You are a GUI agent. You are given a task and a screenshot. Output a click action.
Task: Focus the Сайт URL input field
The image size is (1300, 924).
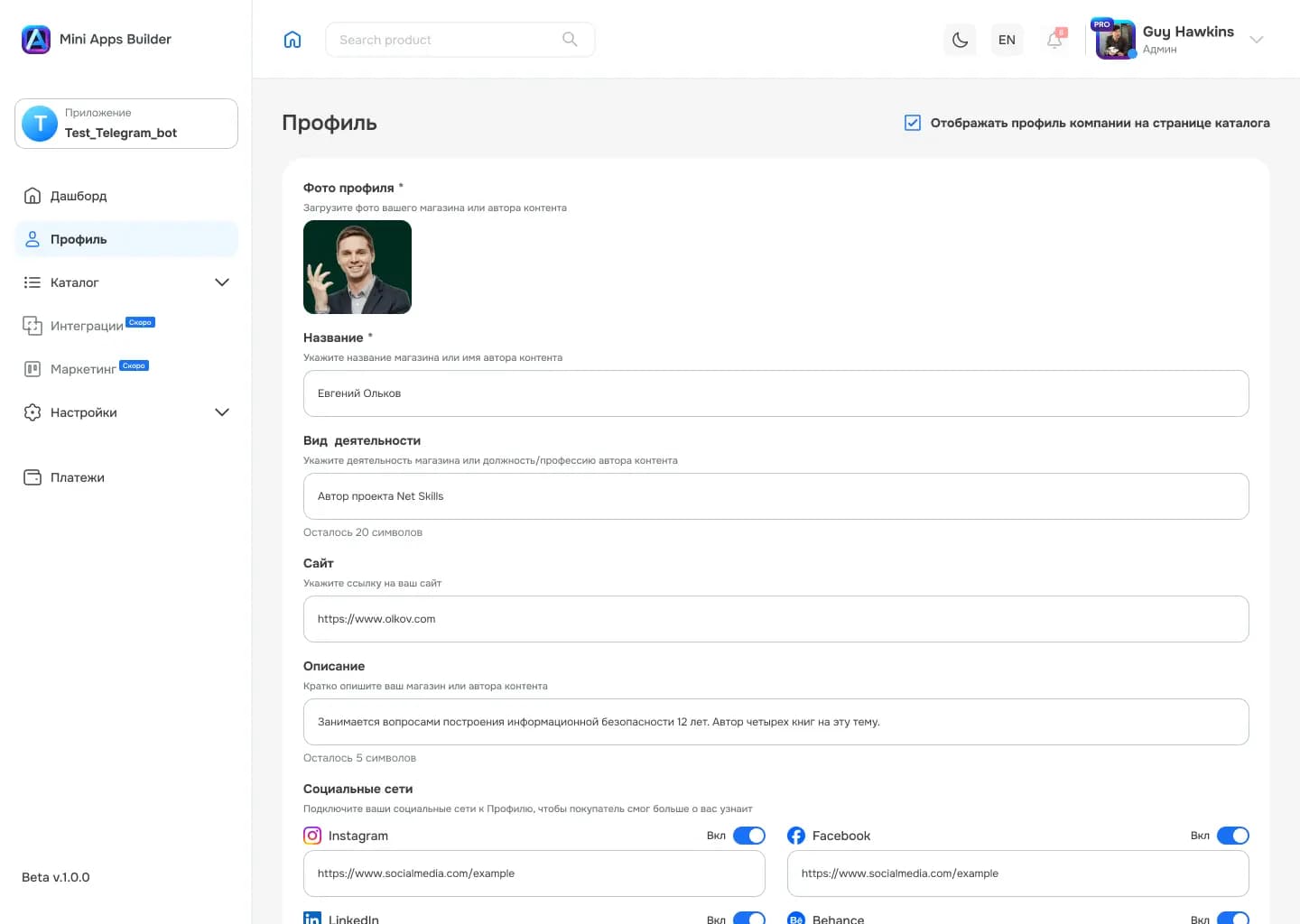[x=775, y=619]
